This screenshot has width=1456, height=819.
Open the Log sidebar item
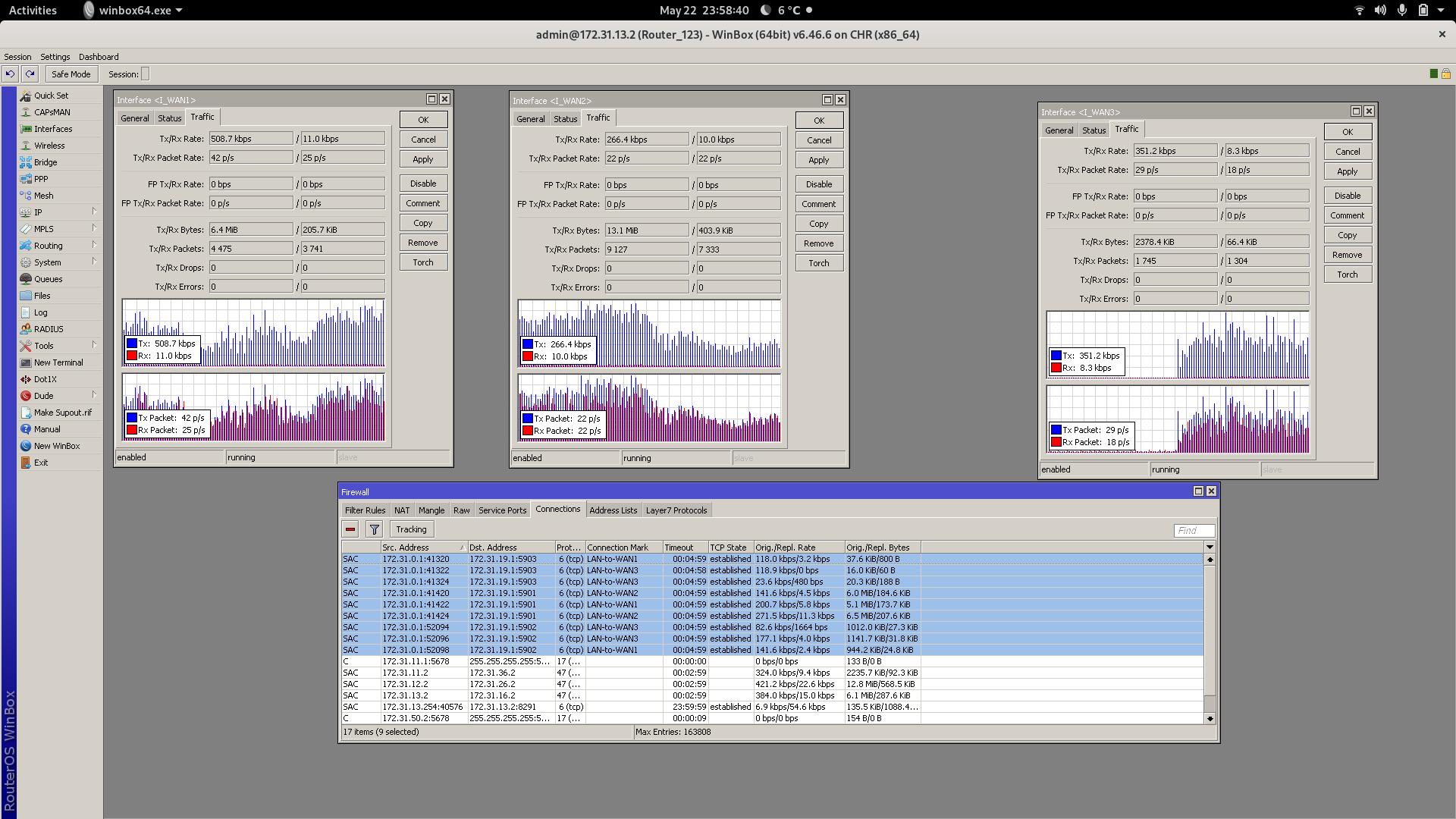click(x=40, y=312)
